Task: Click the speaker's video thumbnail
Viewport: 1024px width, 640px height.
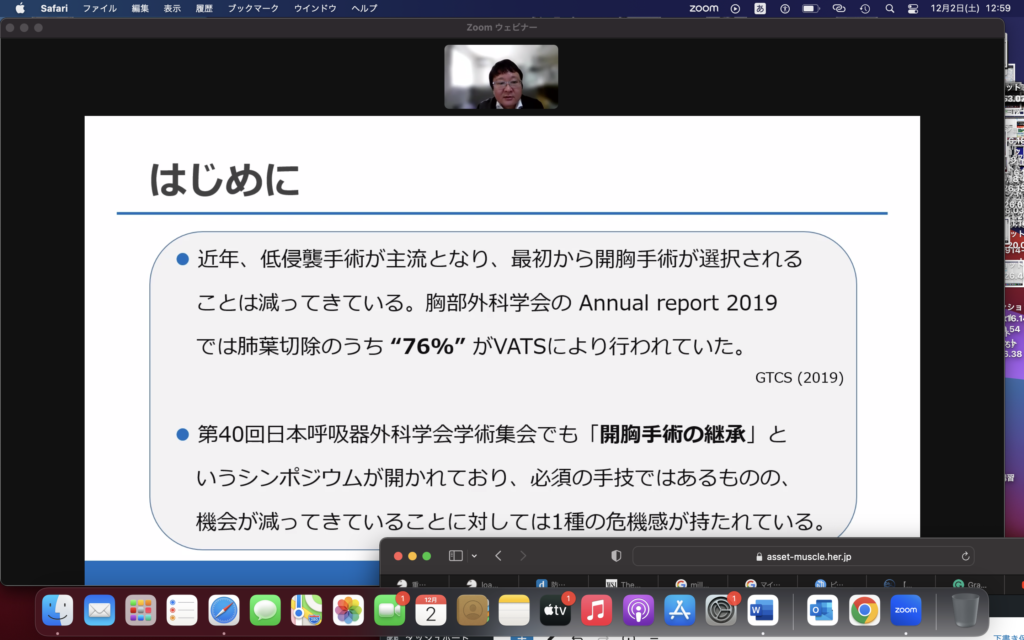Action: [501, 77]
